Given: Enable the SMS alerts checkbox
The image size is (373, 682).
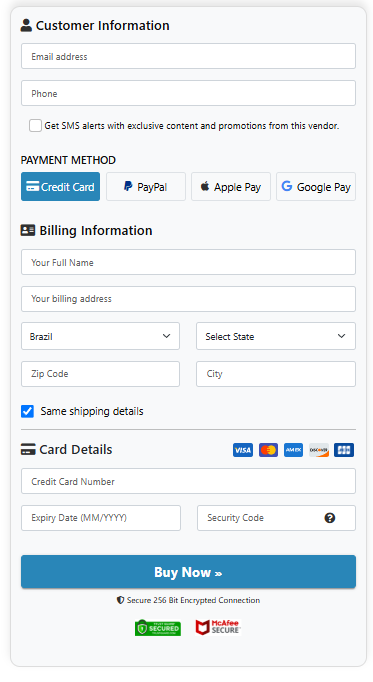Looking at the screenshot, I should click(35, 125).
